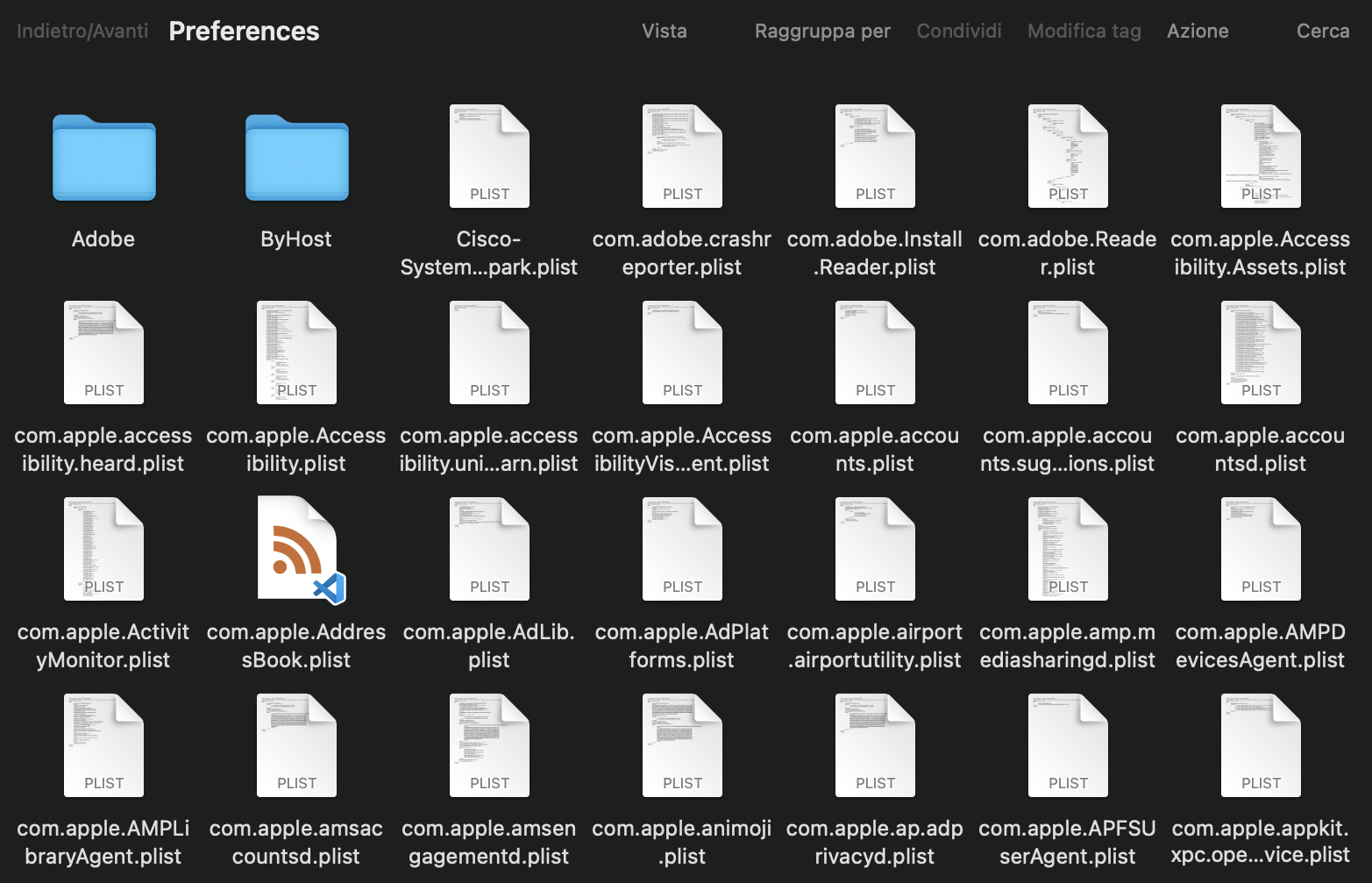1372x883 pixels.
Task: Select the com.apple.Accessibility.plist icon
Action: [x=296, y=352]
